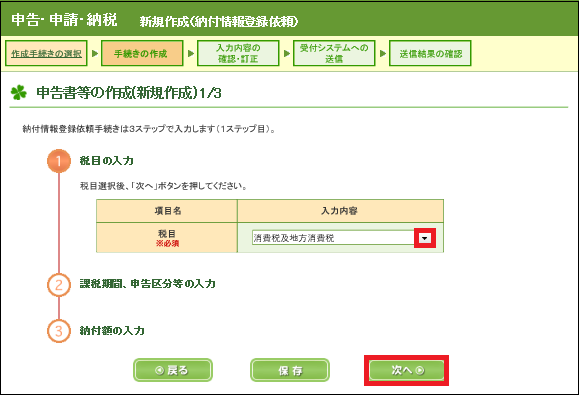
Task: Click the 戻る back button
Action: 173,370
